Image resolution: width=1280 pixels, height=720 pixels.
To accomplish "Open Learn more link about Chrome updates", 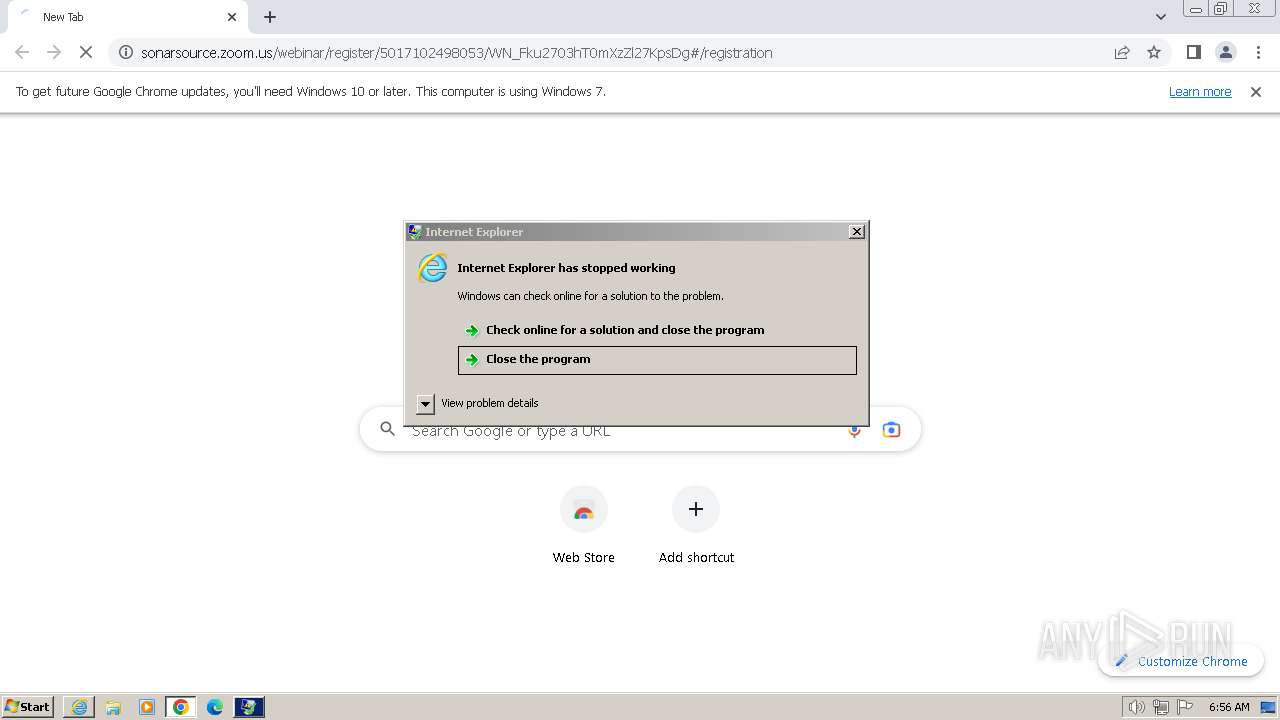I will pyautogui.click(x=1200, y=91).
